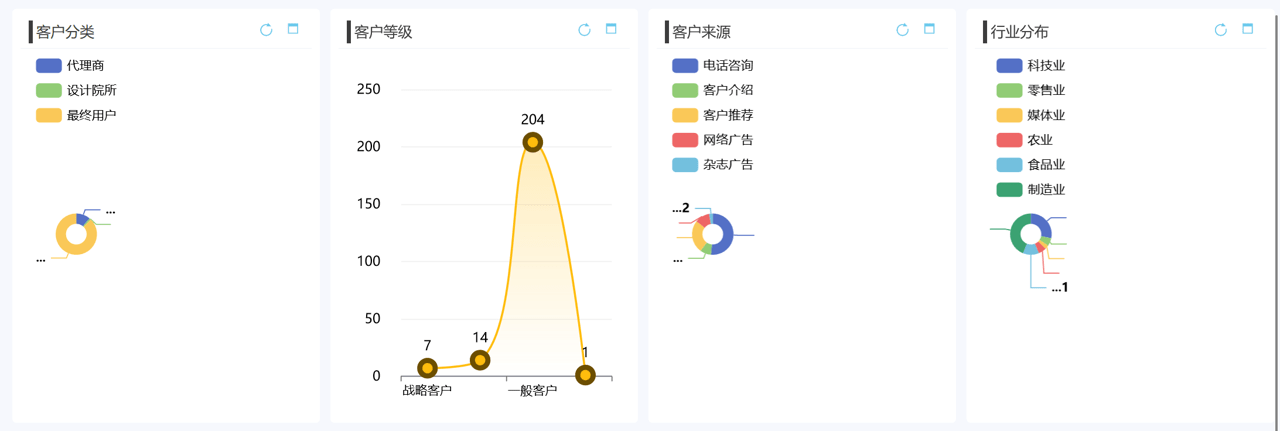This screenshot has width=1280, height=431.
Task: Maximize the 客户分类 panel
Action: pyautogui.click(x=293, y=29)
